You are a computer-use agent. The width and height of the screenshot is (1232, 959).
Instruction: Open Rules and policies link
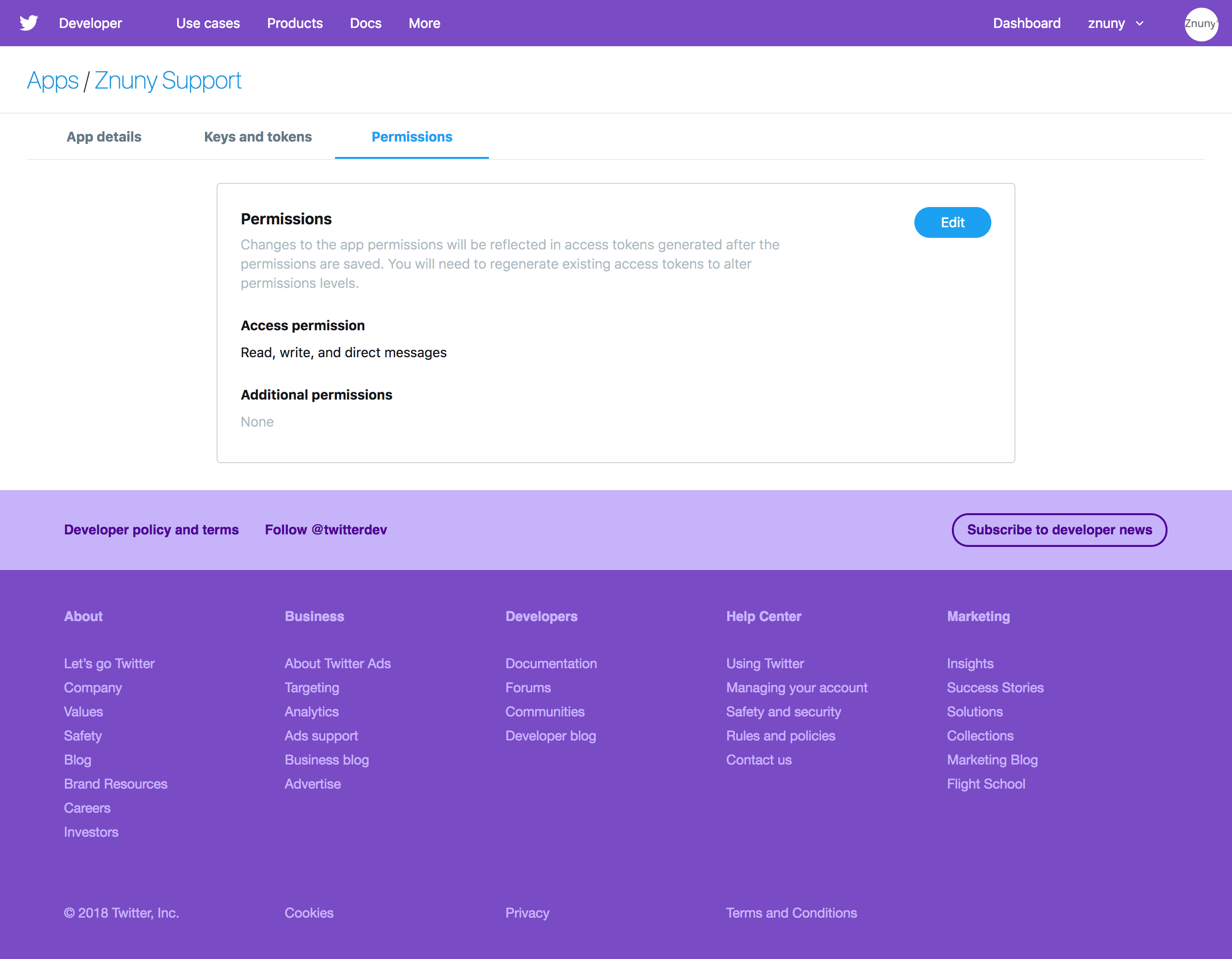(x=781, y=736)
